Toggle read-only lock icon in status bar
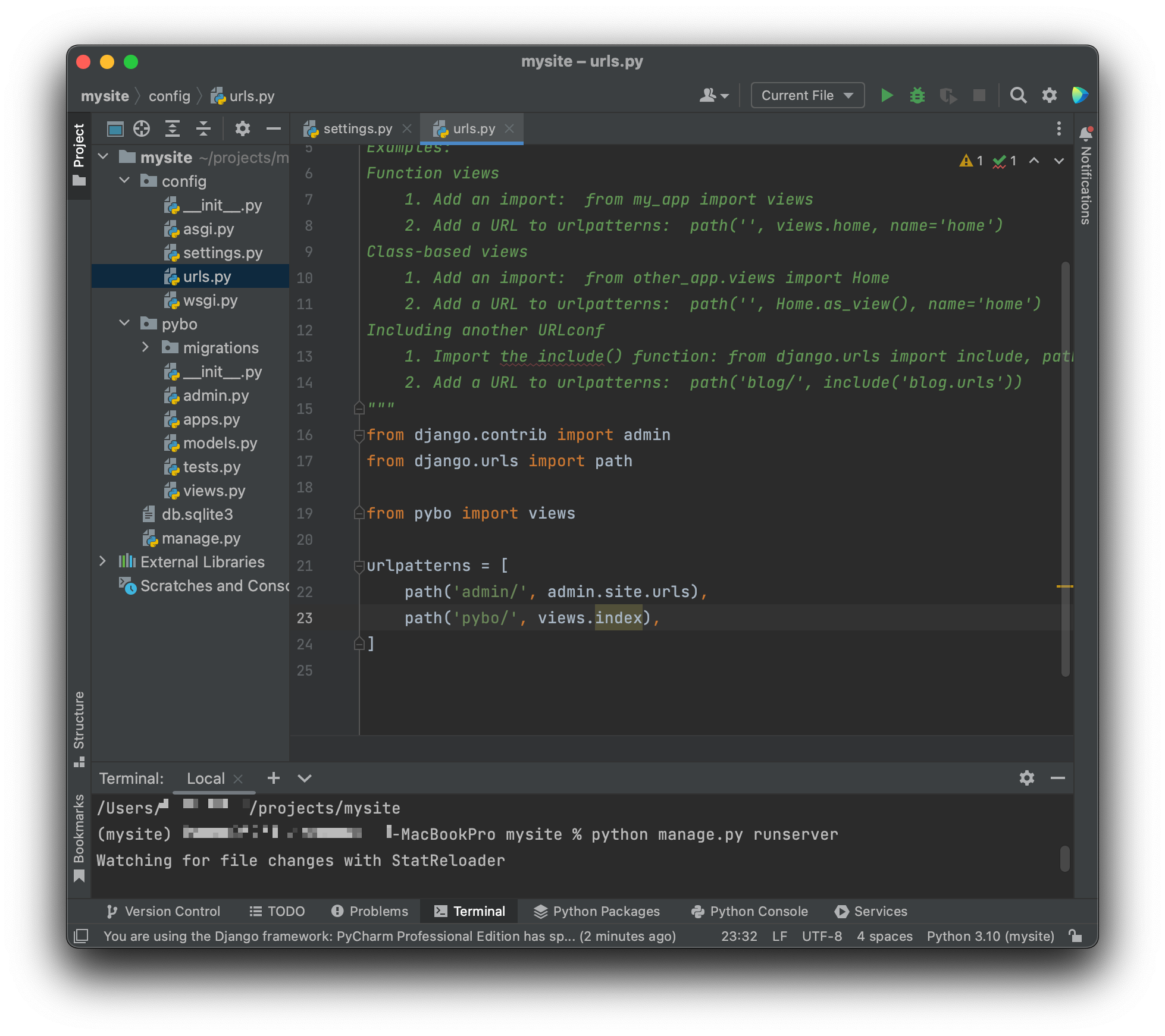The width and height of the screenshot is (1165, 1036). [1075, 936]
